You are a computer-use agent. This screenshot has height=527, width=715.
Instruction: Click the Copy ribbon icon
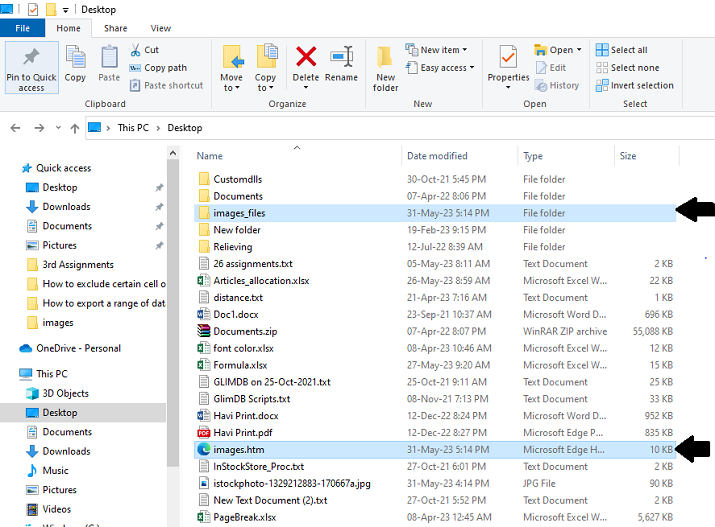pyautogui.click(x=75, y=57)
